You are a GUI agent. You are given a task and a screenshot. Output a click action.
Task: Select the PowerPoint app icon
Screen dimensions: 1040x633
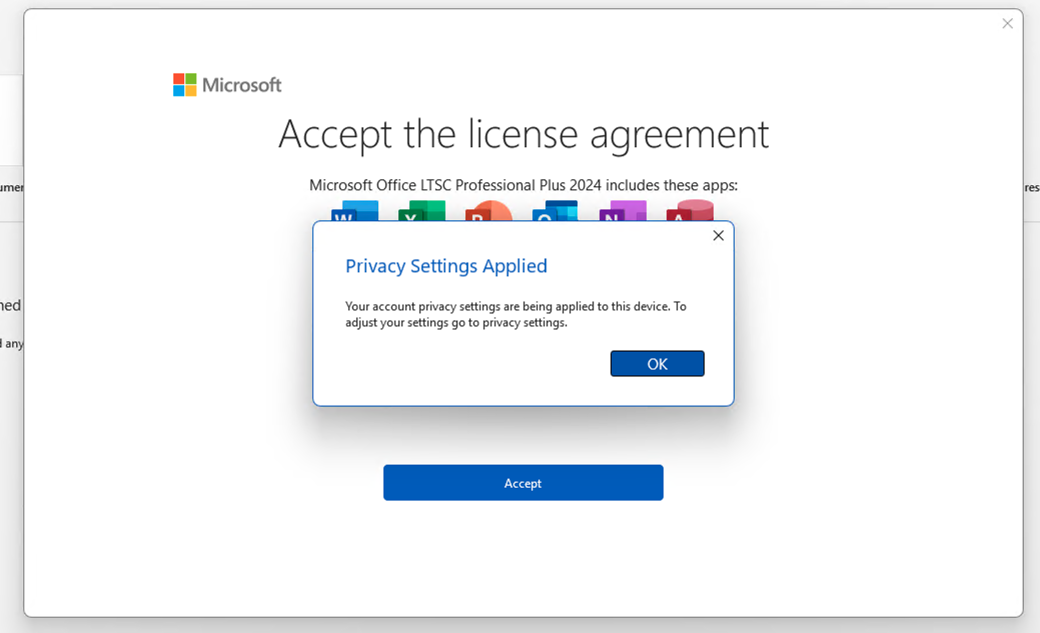487,213
